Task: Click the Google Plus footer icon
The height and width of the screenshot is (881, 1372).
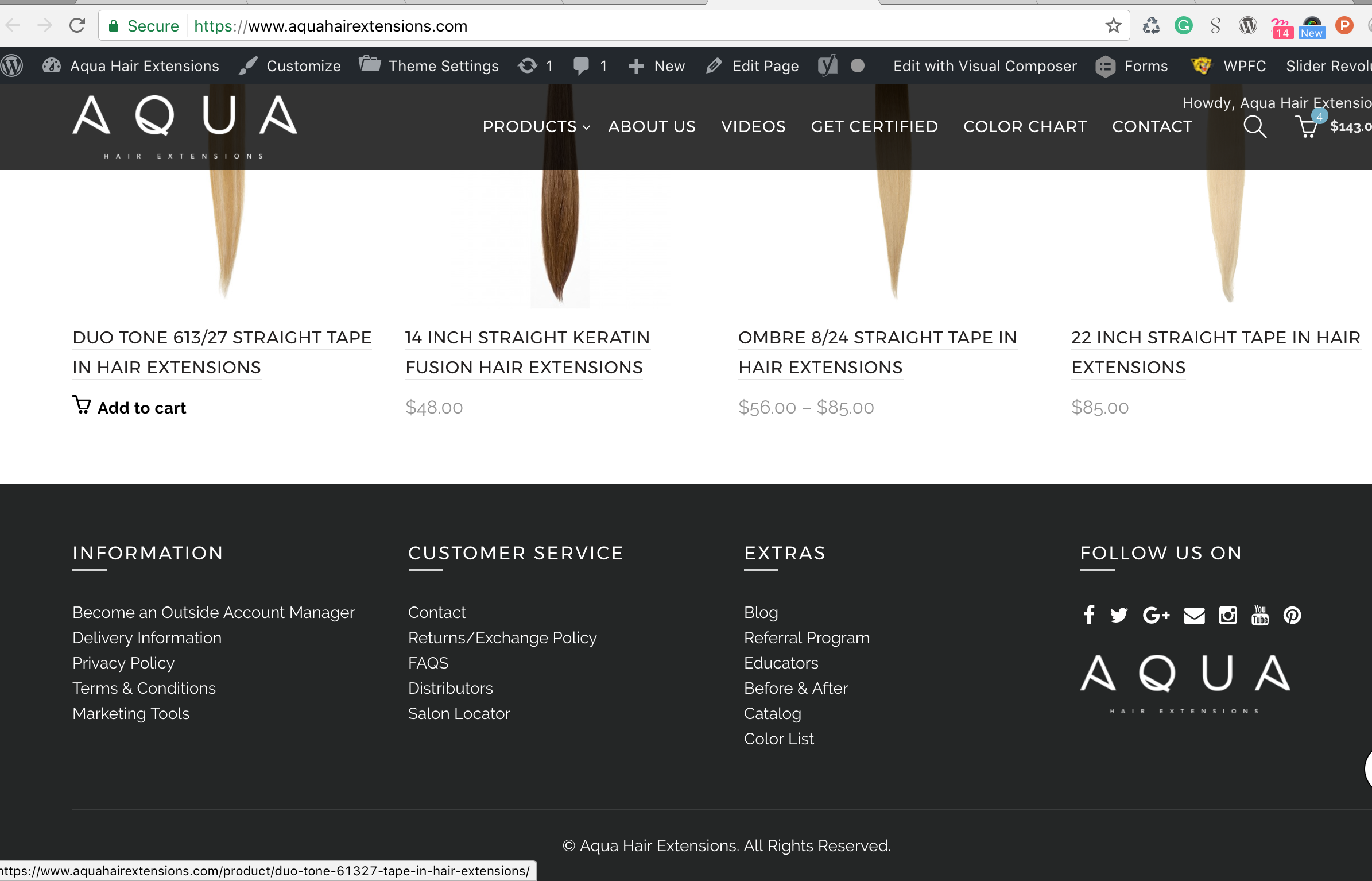Action: tap(1156, 615)
